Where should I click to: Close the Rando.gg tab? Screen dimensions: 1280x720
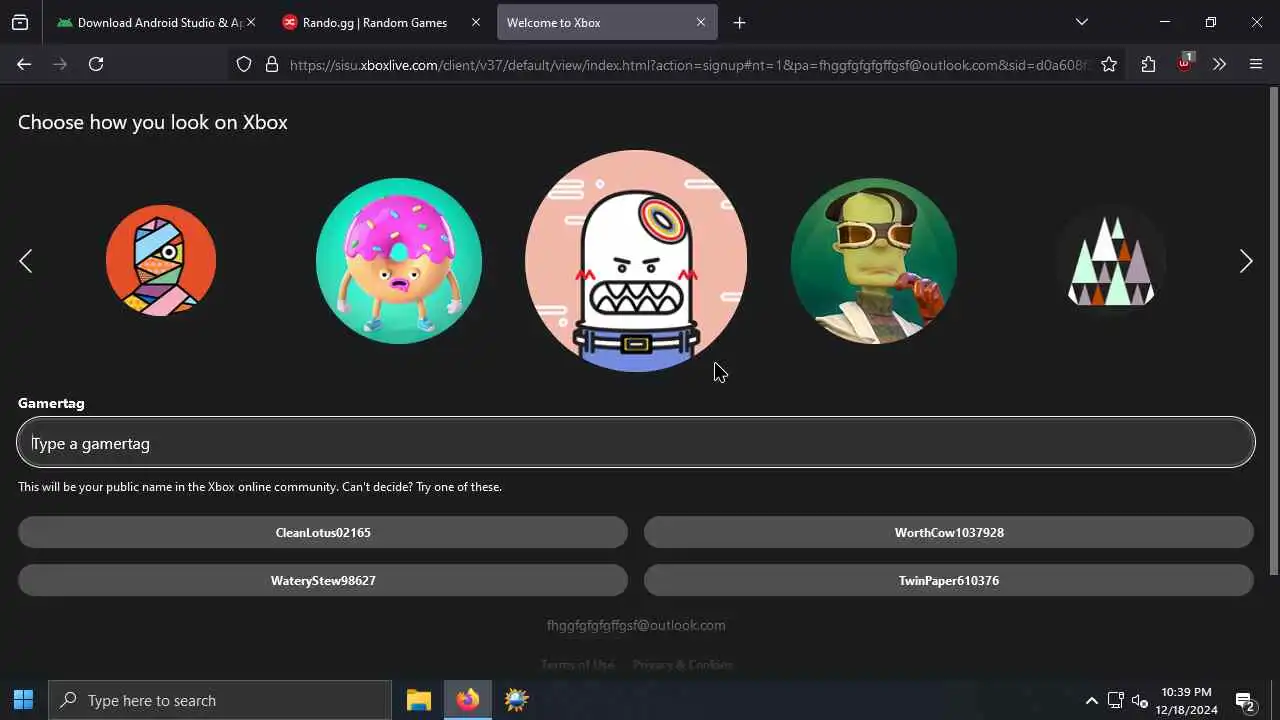(476, 22)
